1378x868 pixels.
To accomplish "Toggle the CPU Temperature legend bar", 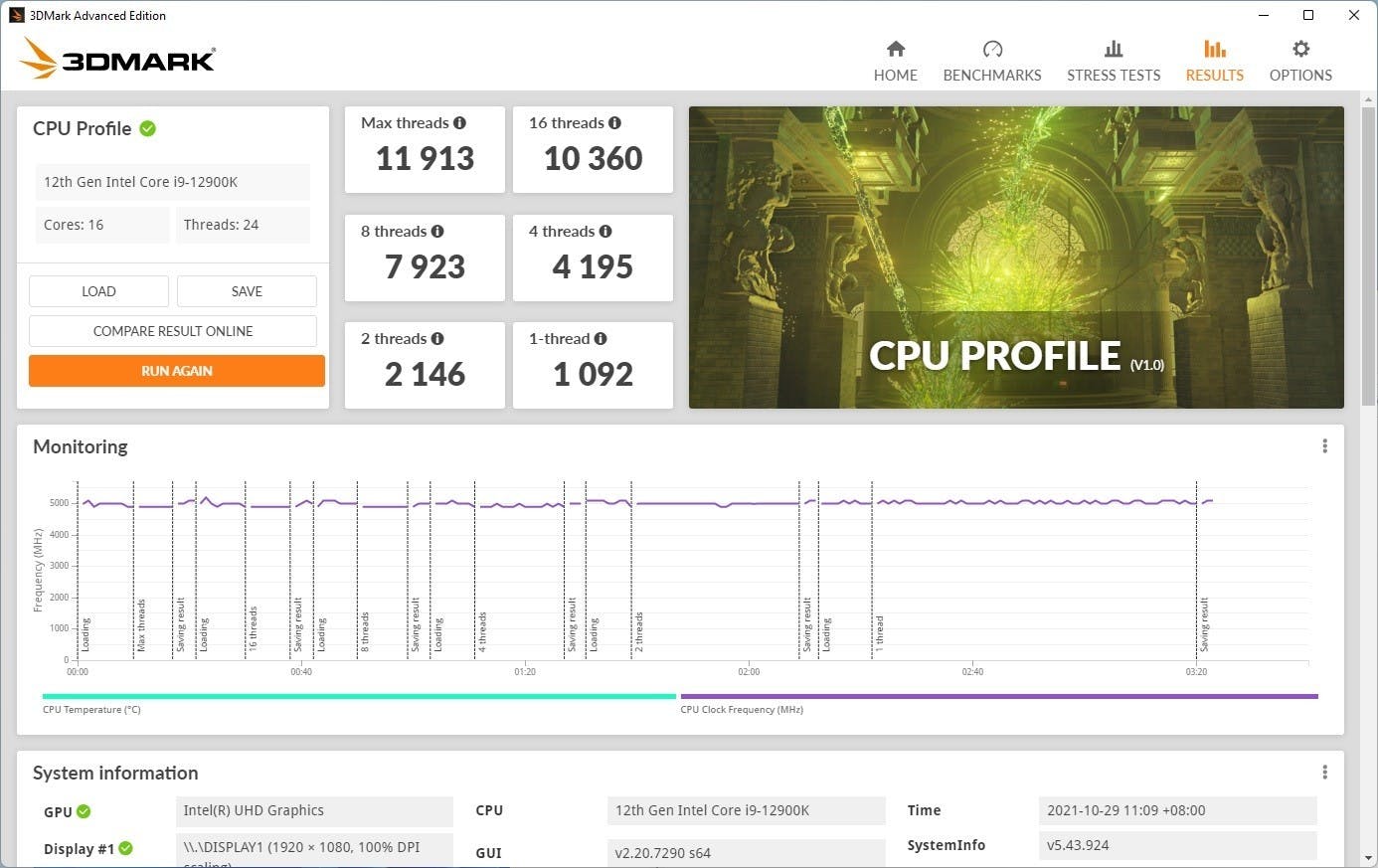I will coord(359,697).
